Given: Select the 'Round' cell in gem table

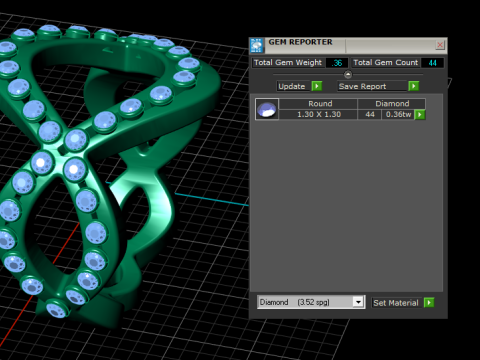Looking at the screenshot, I should 318,104.
